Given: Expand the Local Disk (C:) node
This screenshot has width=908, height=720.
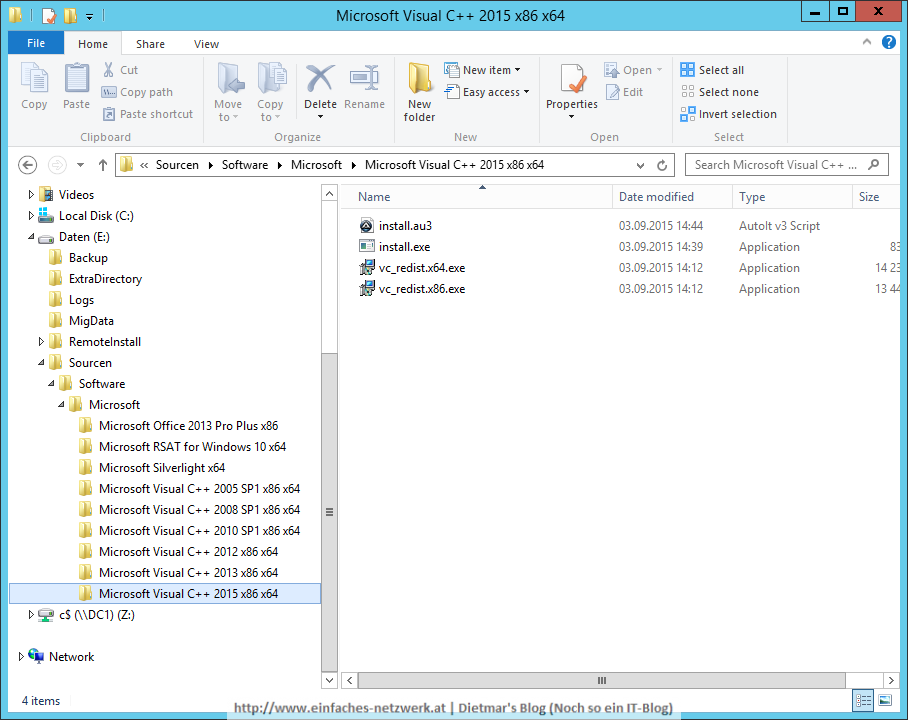Looking at the screenshot, I should tap(31, 215).
